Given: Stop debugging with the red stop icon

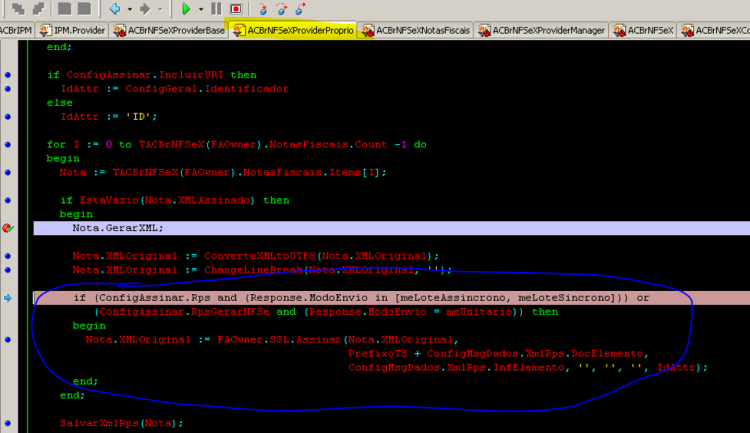Looking at the screenshot, I should pyautogui.click(x=236, y=9).
